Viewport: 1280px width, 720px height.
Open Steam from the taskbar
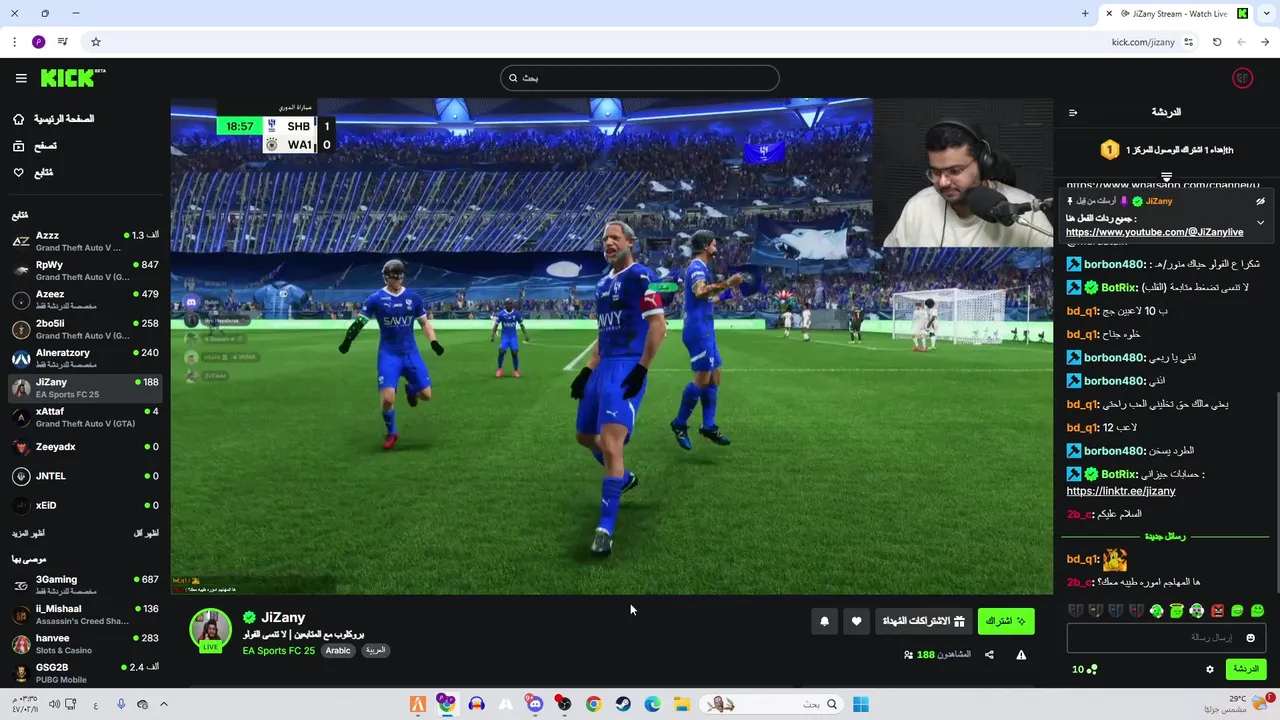click(x=623, y=704)
